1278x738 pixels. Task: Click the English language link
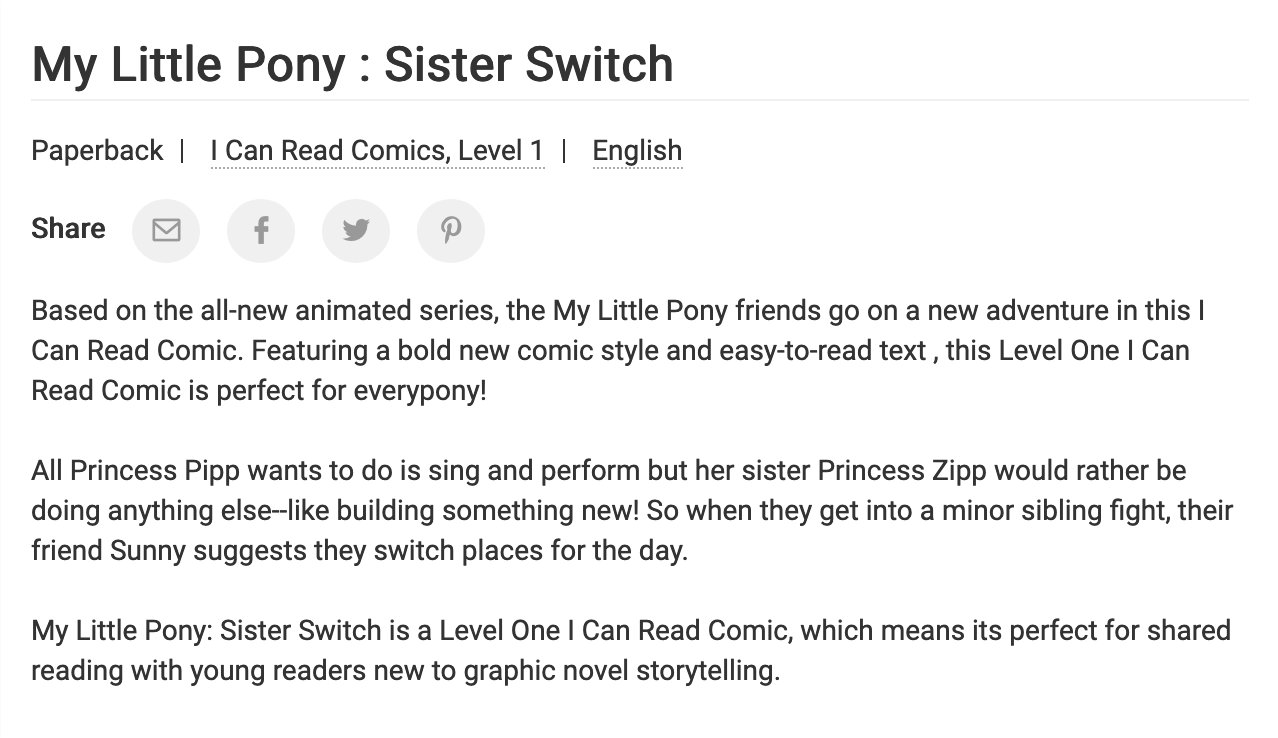pyautogui.click(x=637, y=151)
